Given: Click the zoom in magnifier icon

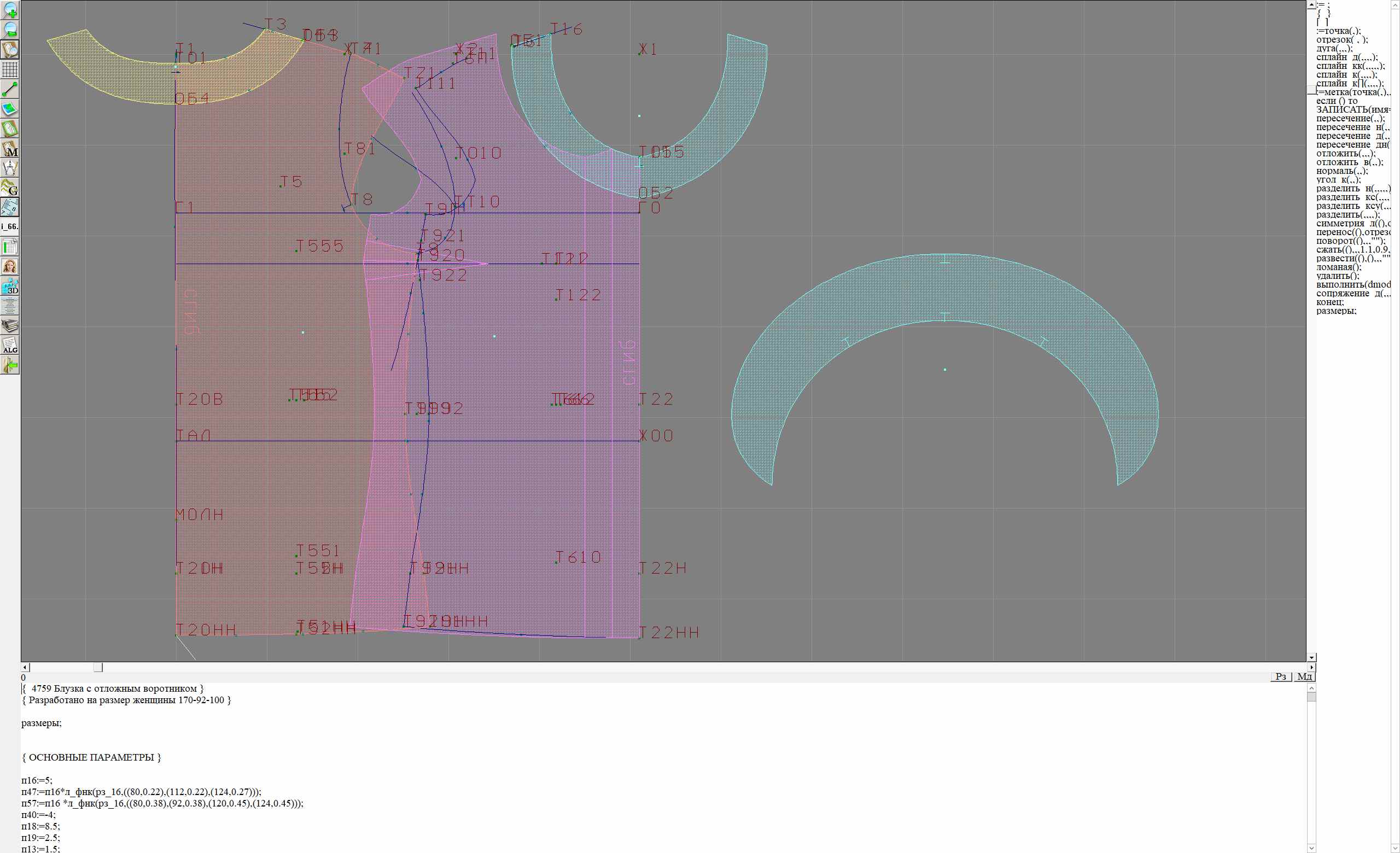Looking at the screenshot, I should coord(10,10).
